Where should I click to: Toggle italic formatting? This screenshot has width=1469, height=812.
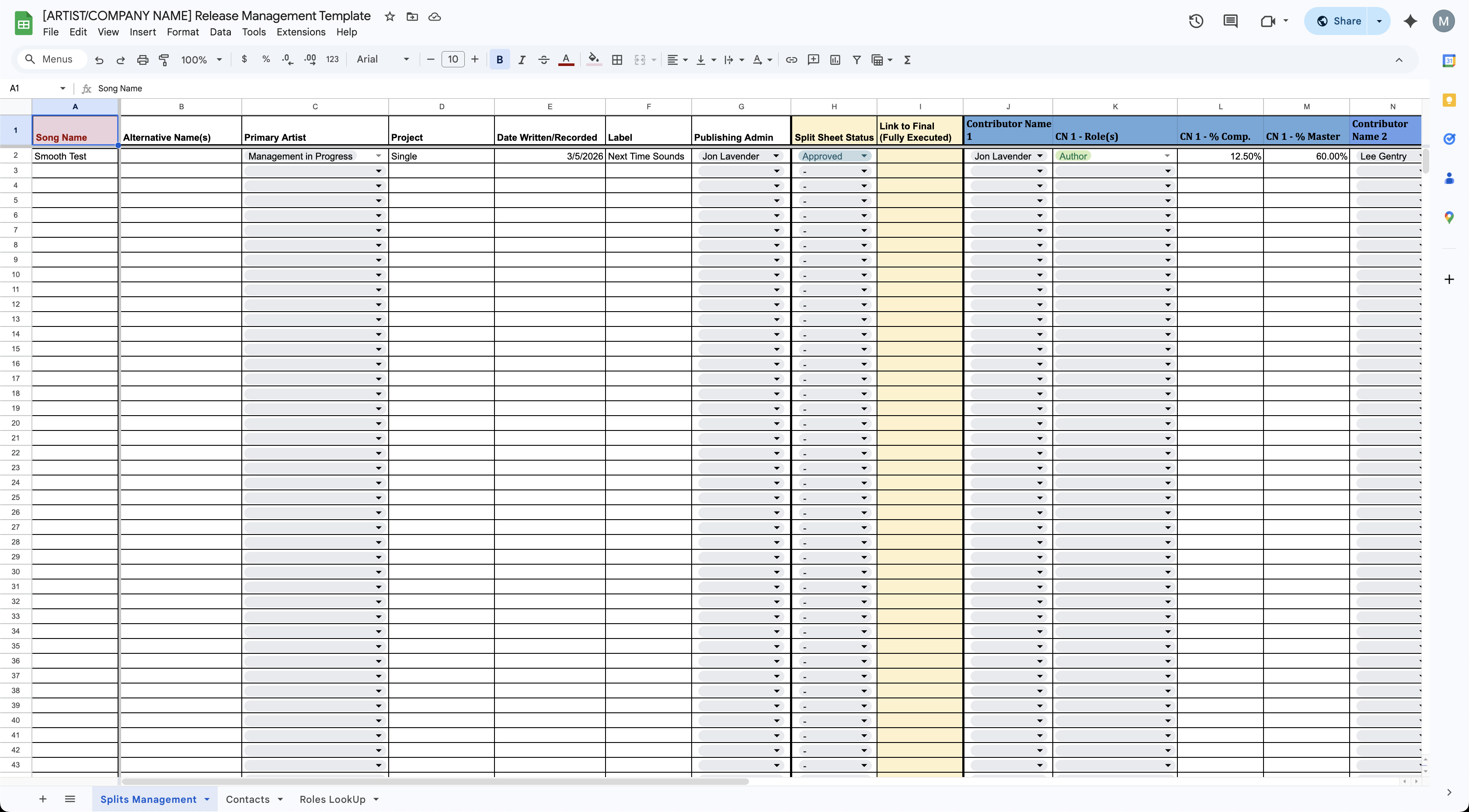[521, 60]
